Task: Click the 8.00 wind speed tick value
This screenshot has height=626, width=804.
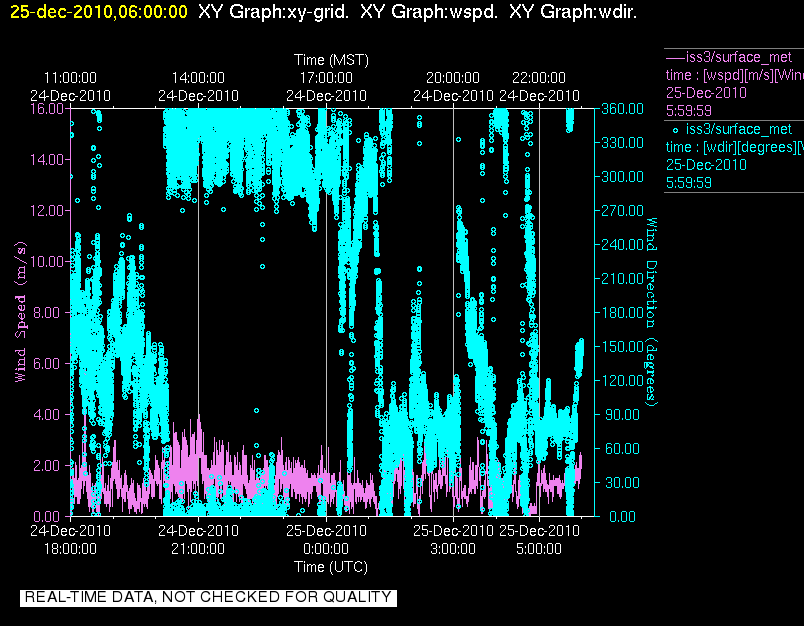Action: 47,313
